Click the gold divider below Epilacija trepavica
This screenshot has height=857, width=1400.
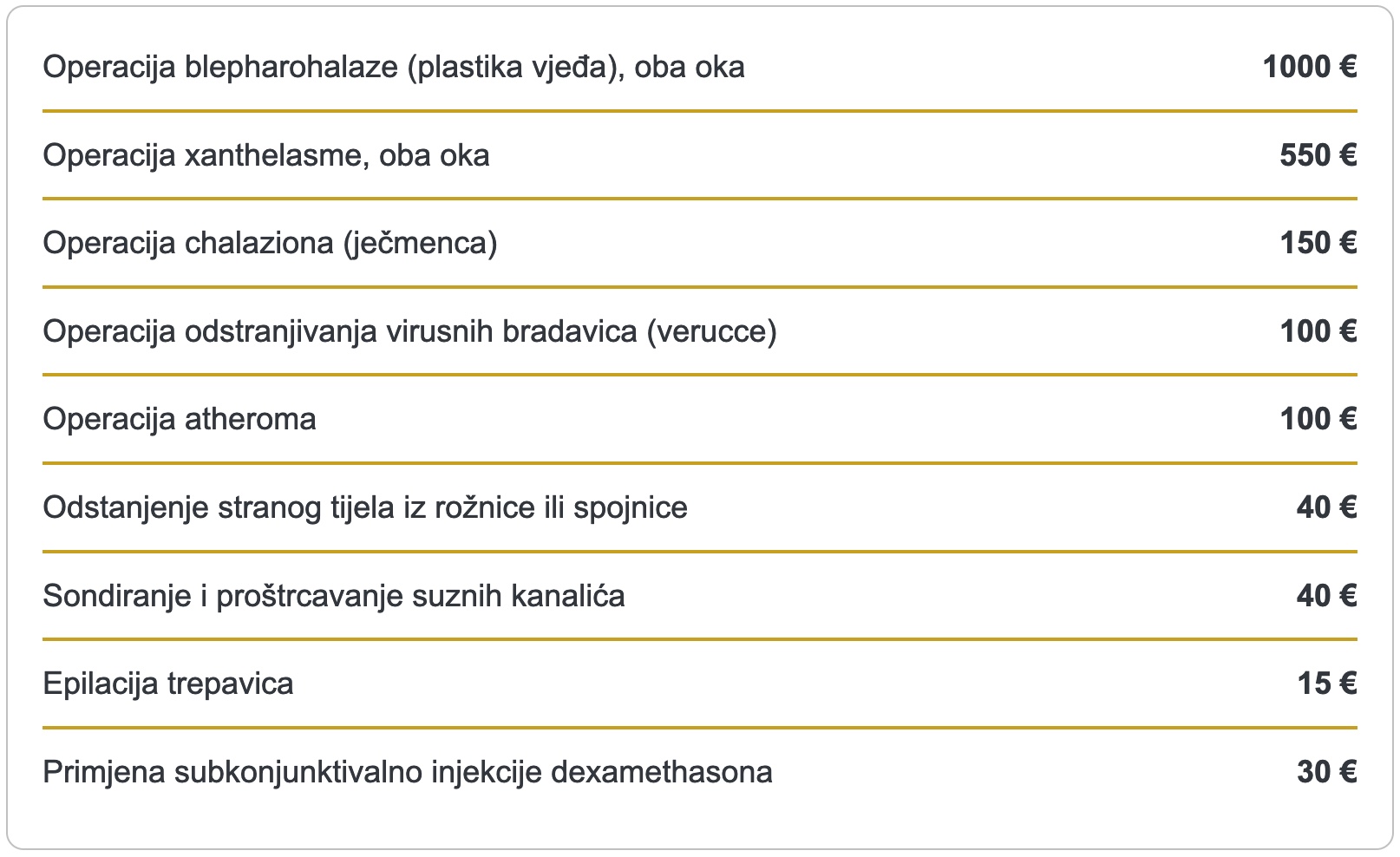pos(699,728)
